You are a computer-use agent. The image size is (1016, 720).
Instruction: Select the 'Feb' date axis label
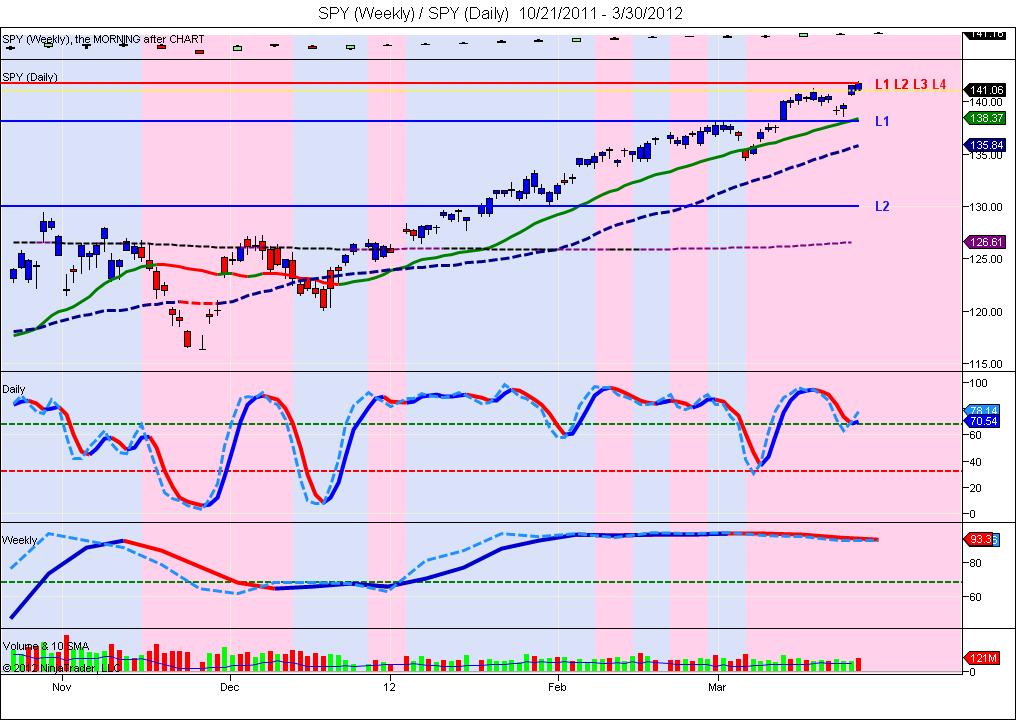pyautogui.click(x=557, y=687)
